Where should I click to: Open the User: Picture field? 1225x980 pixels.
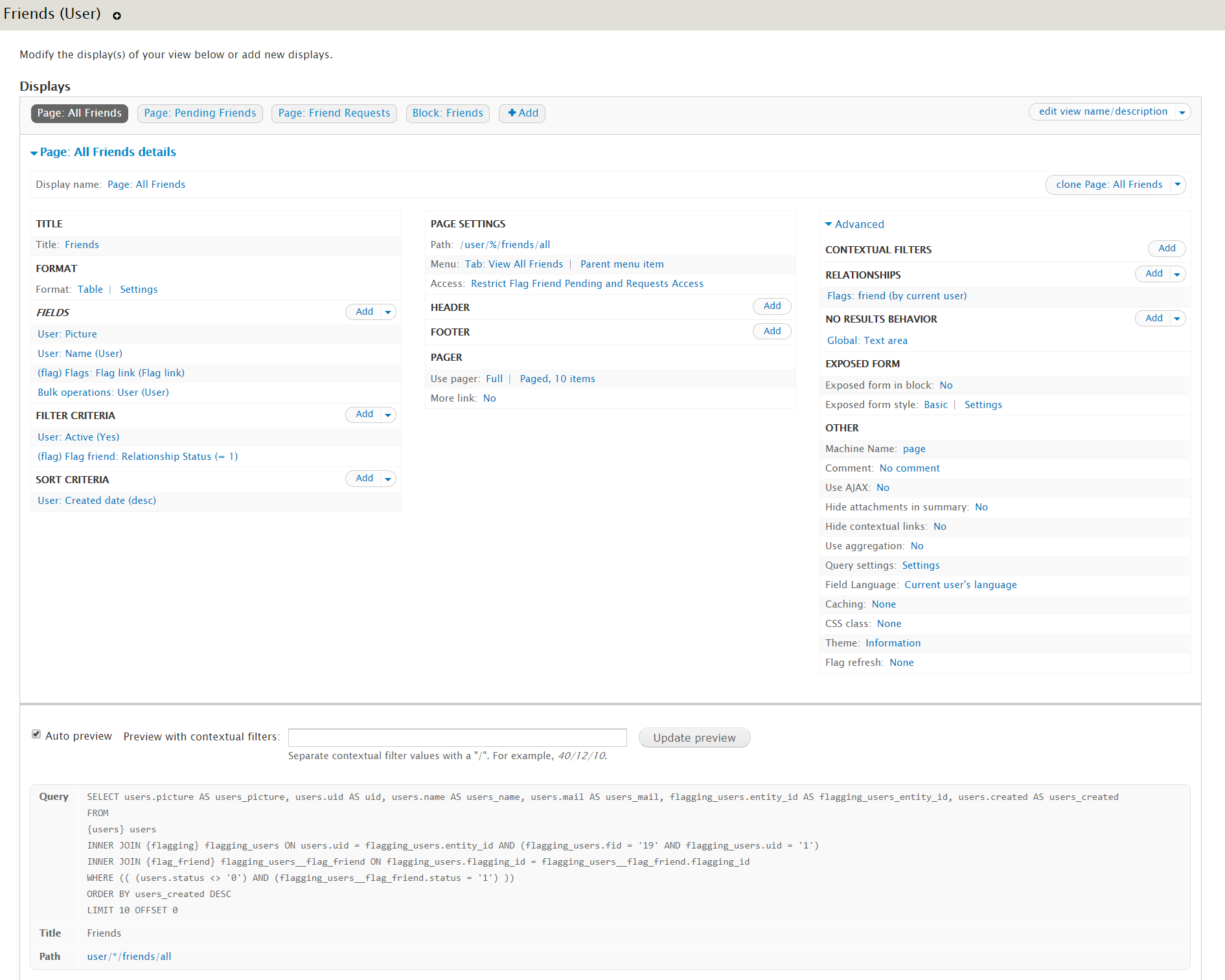pyautogui.click(x=67, y=334)
